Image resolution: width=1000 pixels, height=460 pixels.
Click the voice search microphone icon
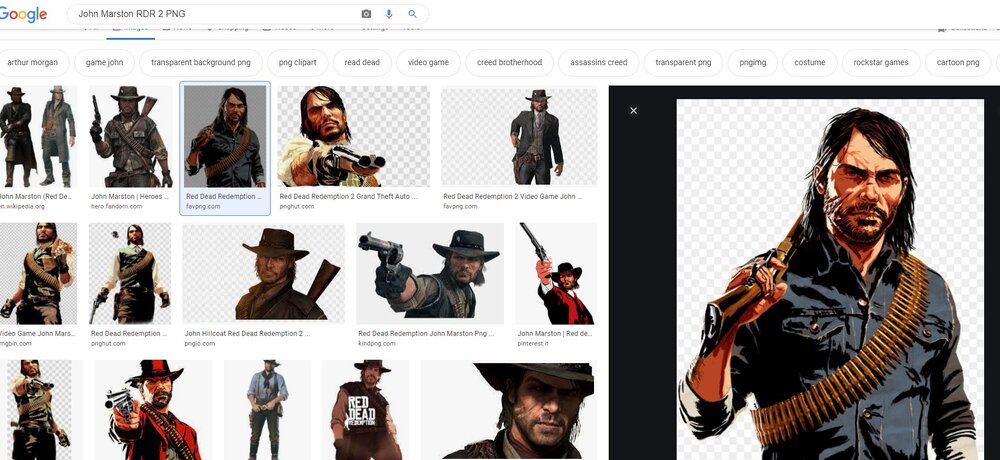tap(389, 14)
